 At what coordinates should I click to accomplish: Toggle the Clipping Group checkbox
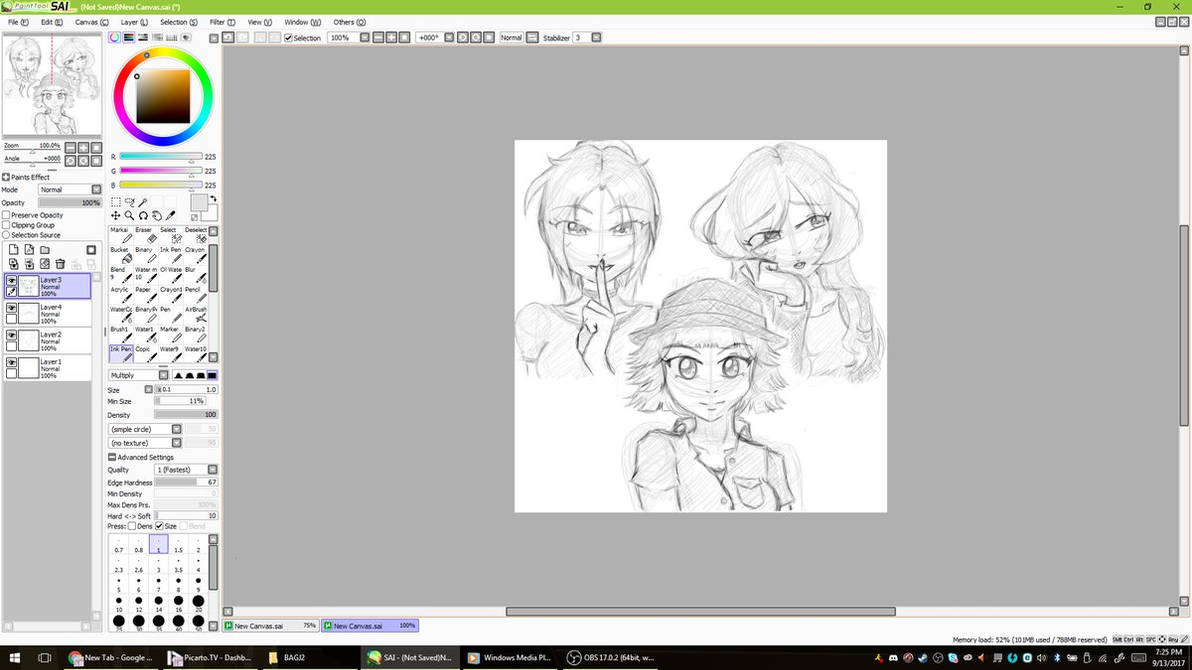pyautogui.click(x=7, y=225)
